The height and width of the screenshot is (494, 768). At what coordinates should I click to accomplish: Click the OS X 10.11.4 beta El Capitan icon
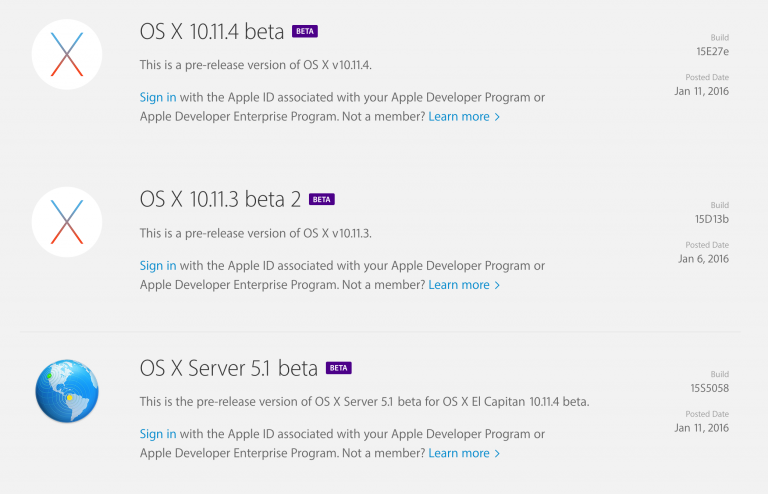click(x=67, y=54)
